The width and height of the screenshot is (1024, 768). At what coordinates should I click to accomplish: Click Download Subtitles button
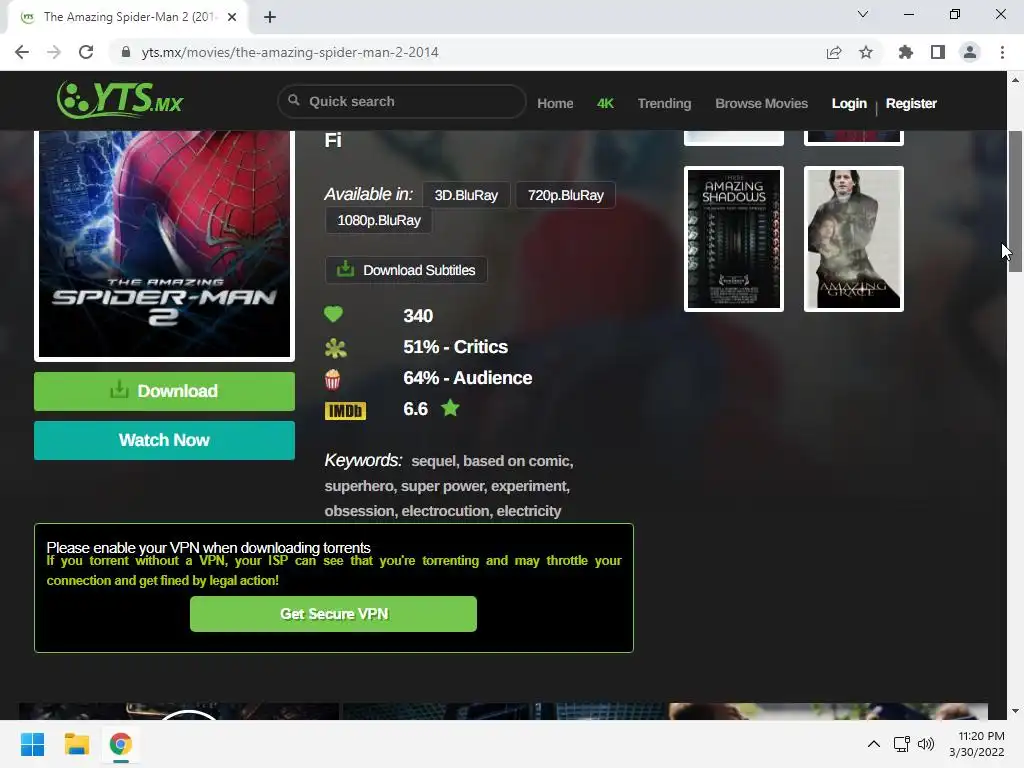click(x=406, y=270)
